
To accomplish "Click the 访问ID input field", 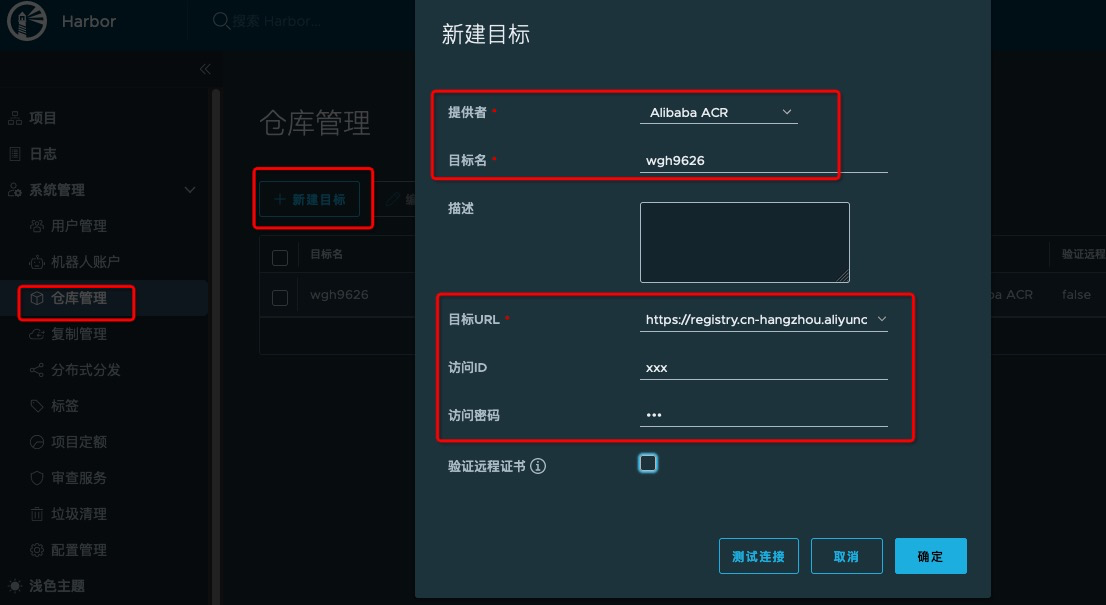I will [764, 368].
